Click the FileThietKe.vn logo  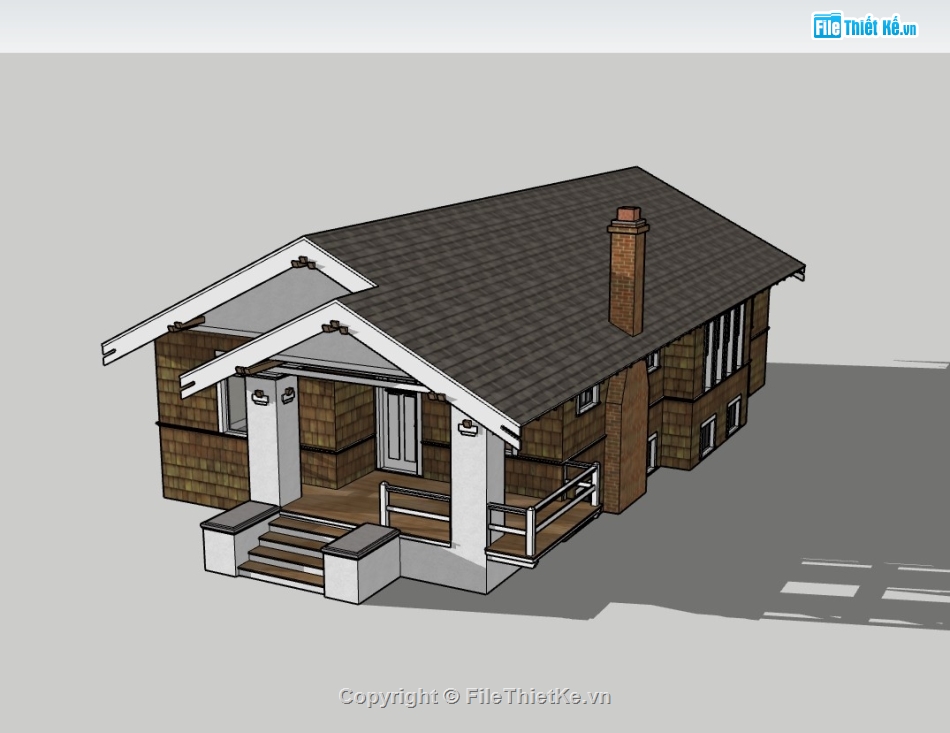click(865, 25)
